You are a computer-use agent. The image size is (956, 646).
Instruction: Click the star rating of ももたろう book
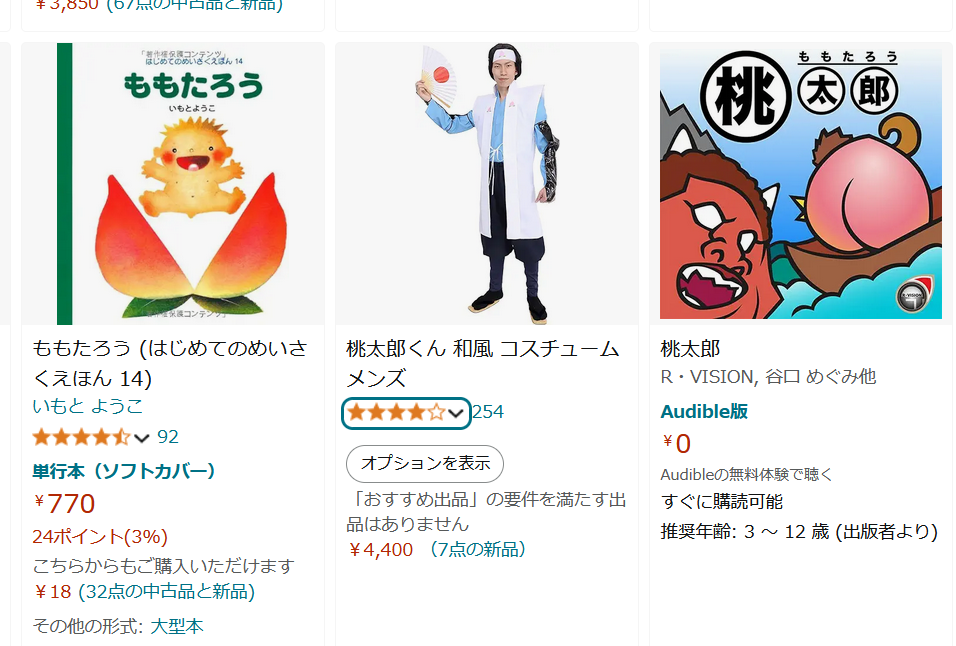coord(82,437)
